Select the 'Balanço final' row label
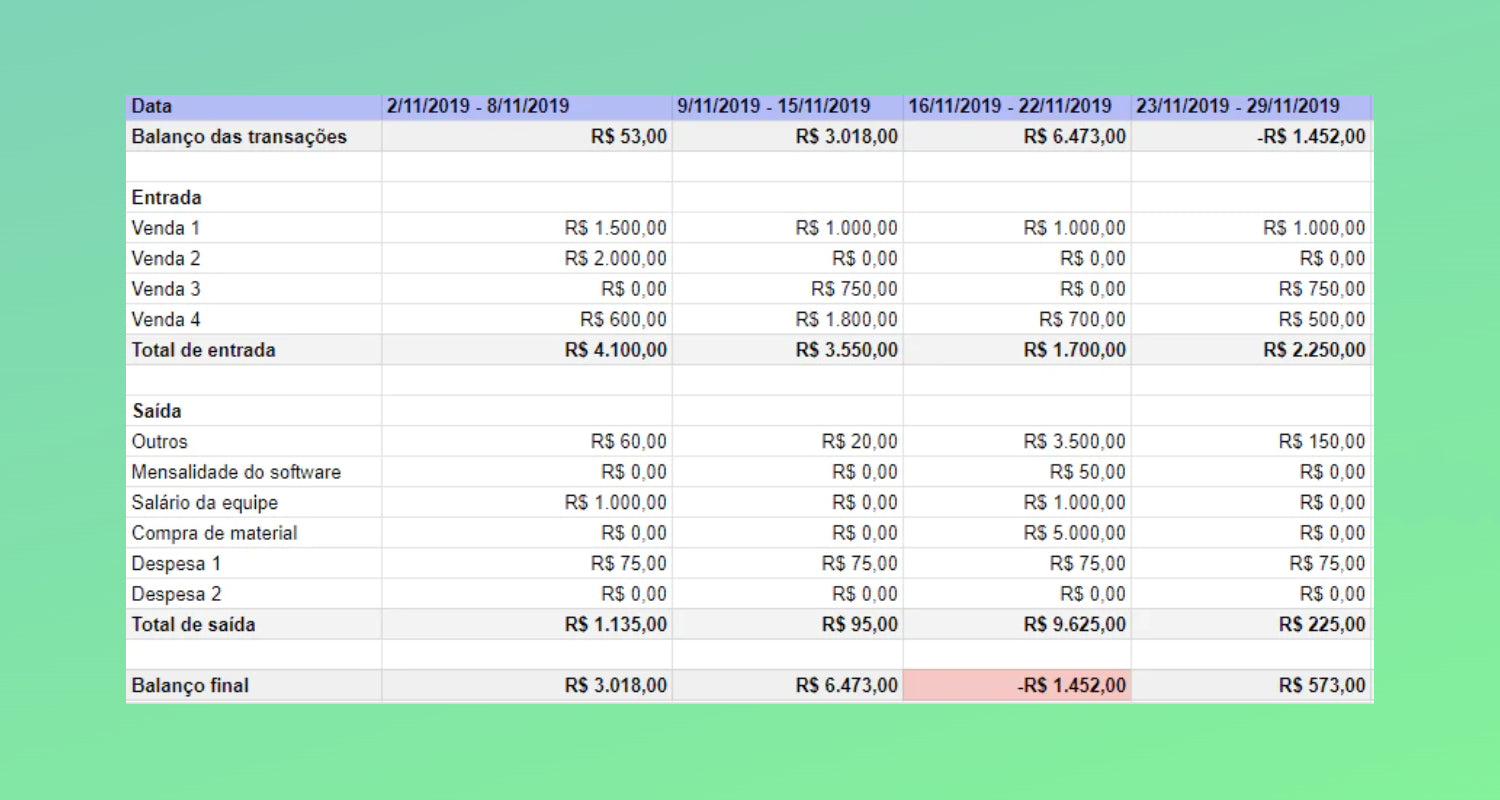 (254, 686)
